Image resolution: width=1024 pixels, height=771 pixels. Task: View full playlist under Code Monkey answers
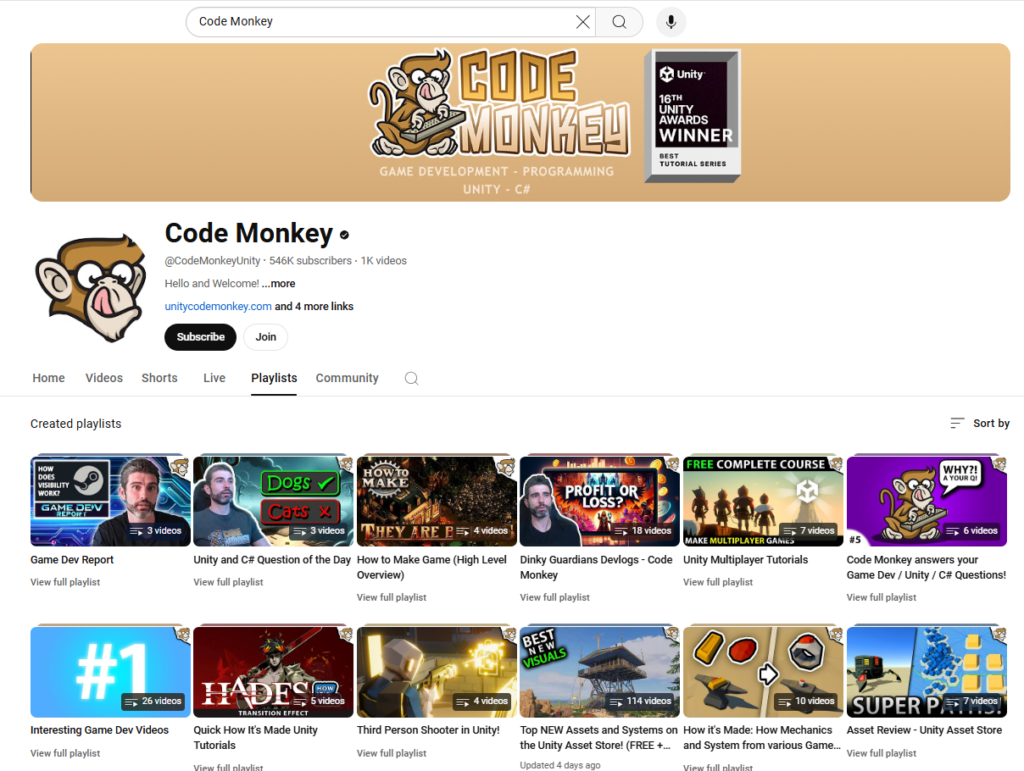(881, 597)
